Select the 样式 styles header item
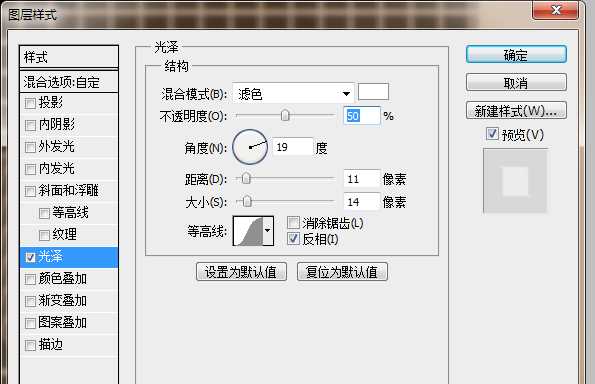 tap(69, 57)
